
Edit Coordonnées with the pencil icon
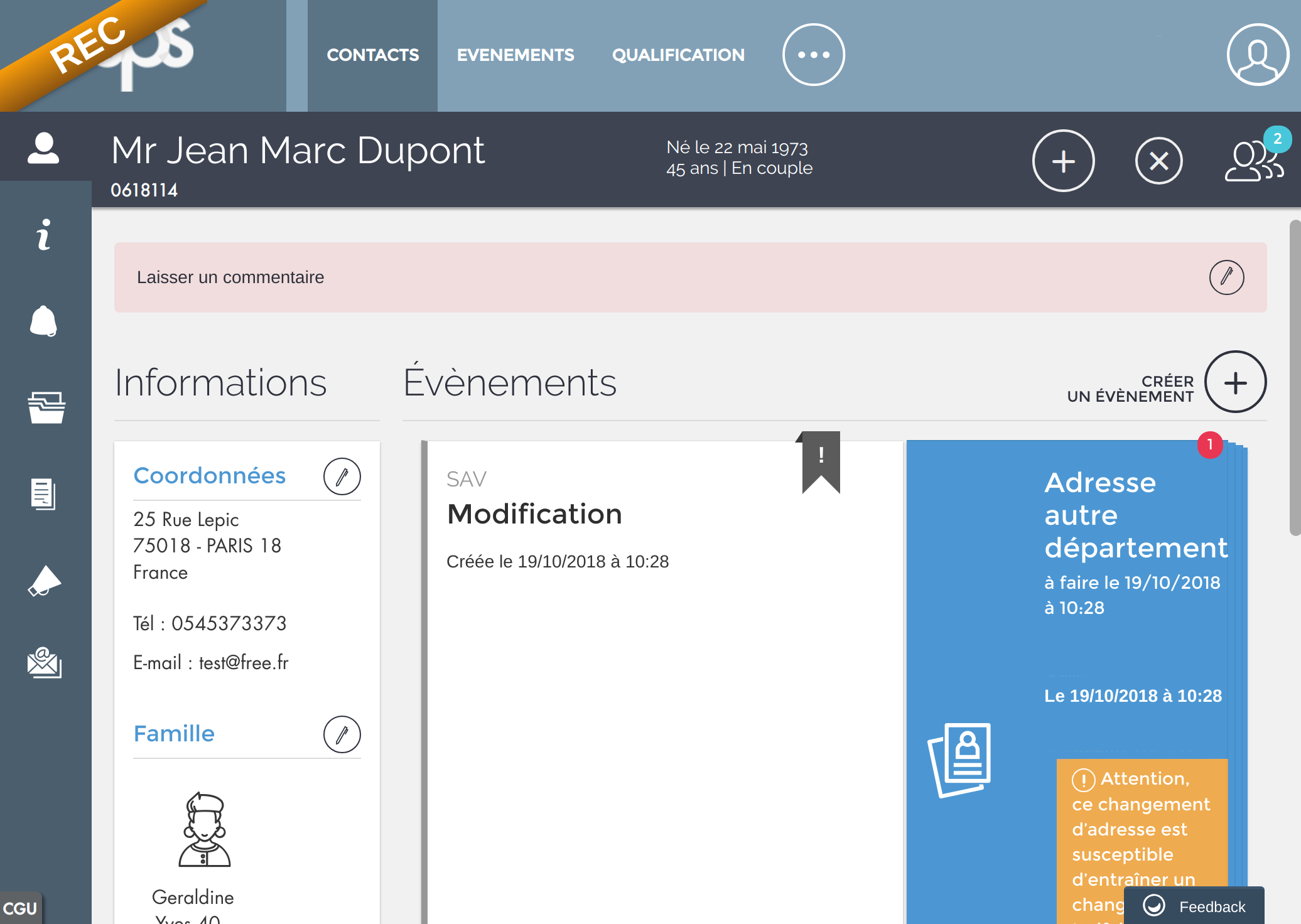[342, 477]
